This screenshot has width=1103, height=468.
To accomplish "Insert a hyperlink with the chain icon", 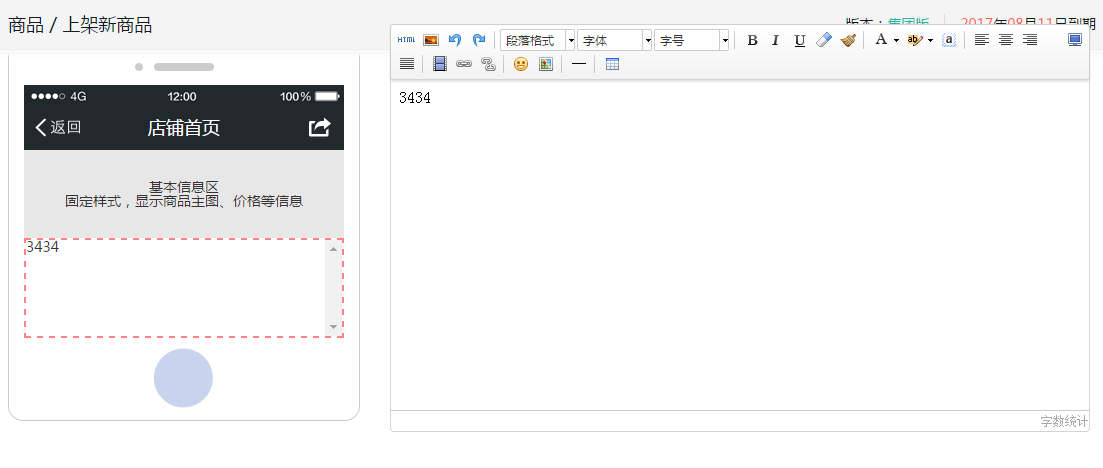I will 464,64.
